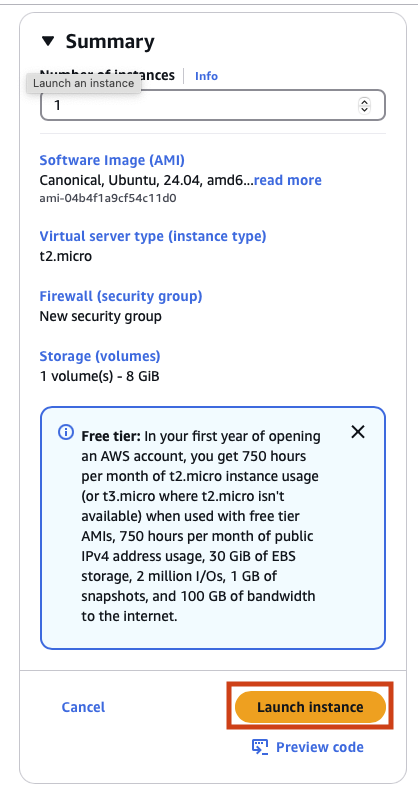This screenshot has width=418, height=790.
Task: Expand the AMI description with read more
Action: [x=288, y=180]
